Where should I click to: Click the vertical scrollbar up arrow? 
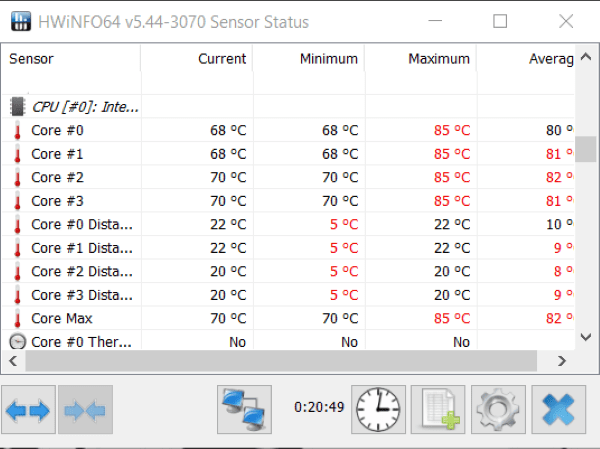pos(586,57)
